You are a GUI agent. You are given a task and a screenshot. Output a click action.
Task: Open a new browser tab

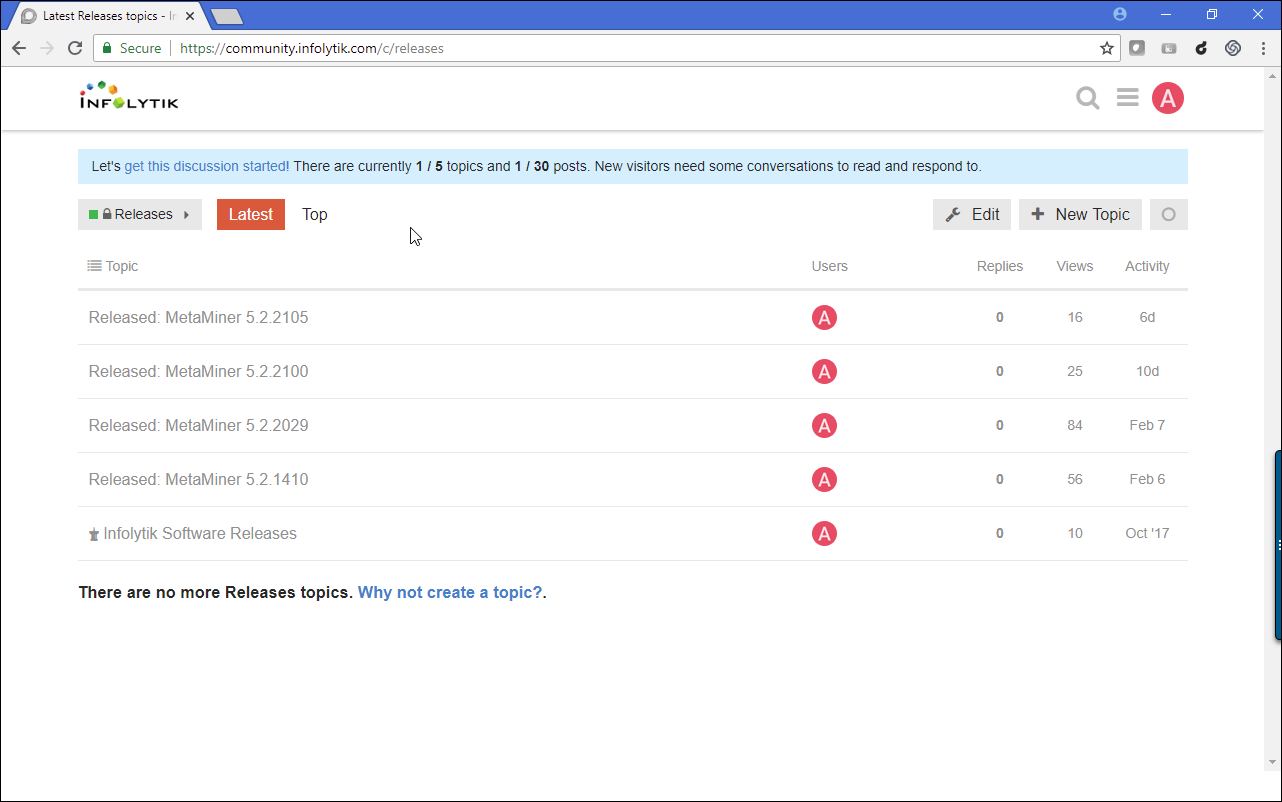[x=227, y=16]
